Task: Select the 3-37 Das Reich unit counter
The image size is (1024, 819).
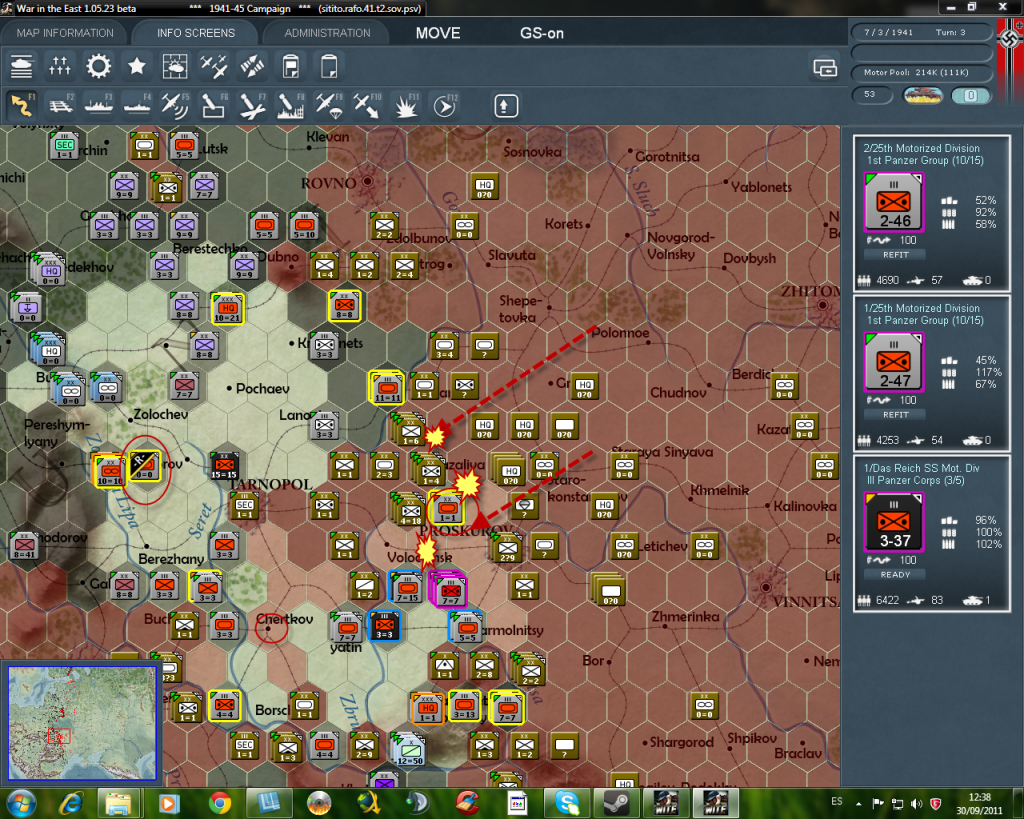Action: pos(894,522)
